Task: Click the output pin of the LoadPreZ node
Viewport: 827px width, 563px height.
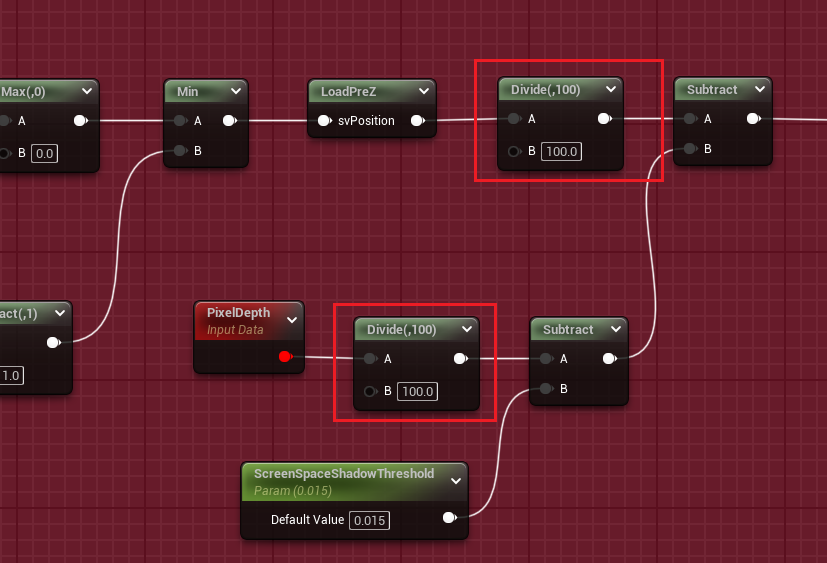Action: click(417, 122)
